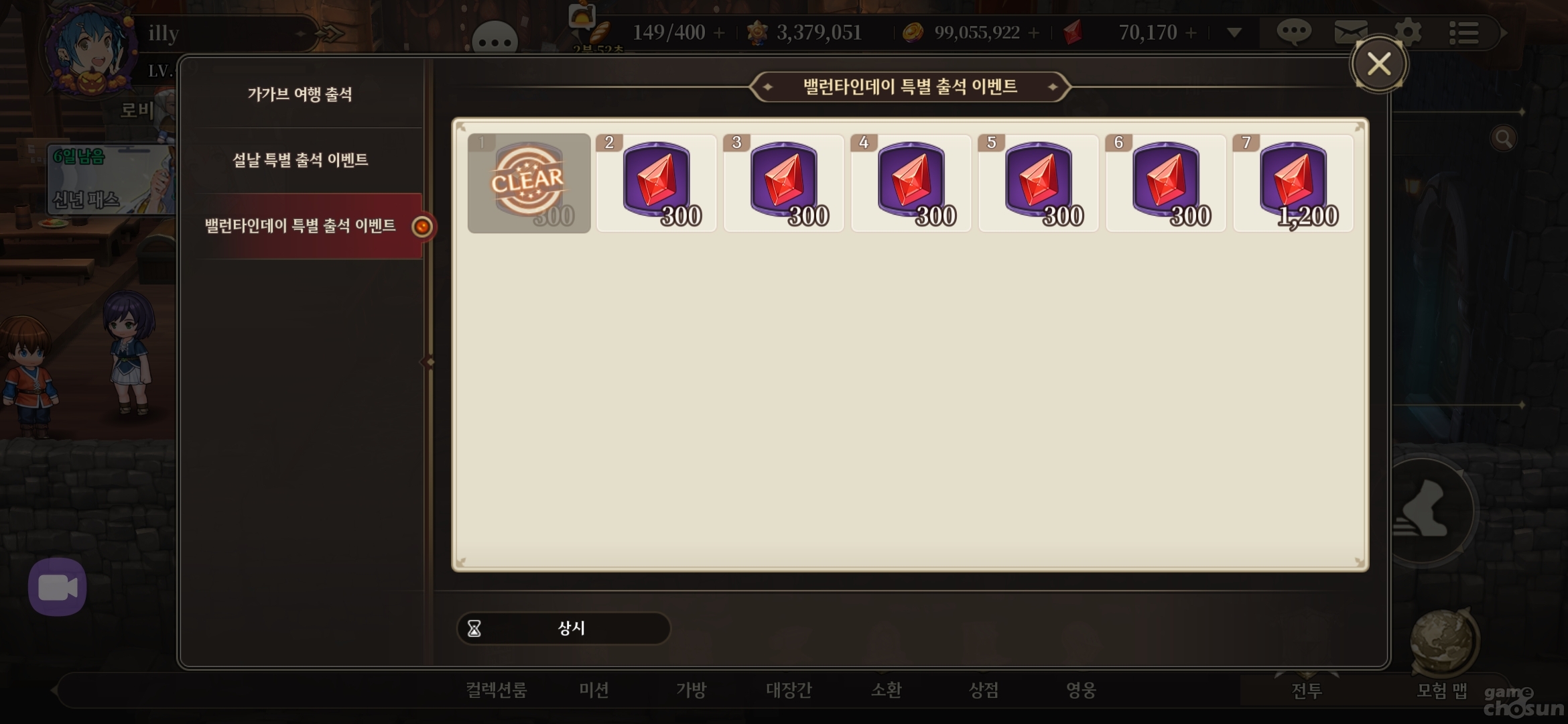The image size is (1568, 724).
Task: Select the 밸런타인데이 특별 출석 이벤트 tab
Action: [x=300, y=226]
